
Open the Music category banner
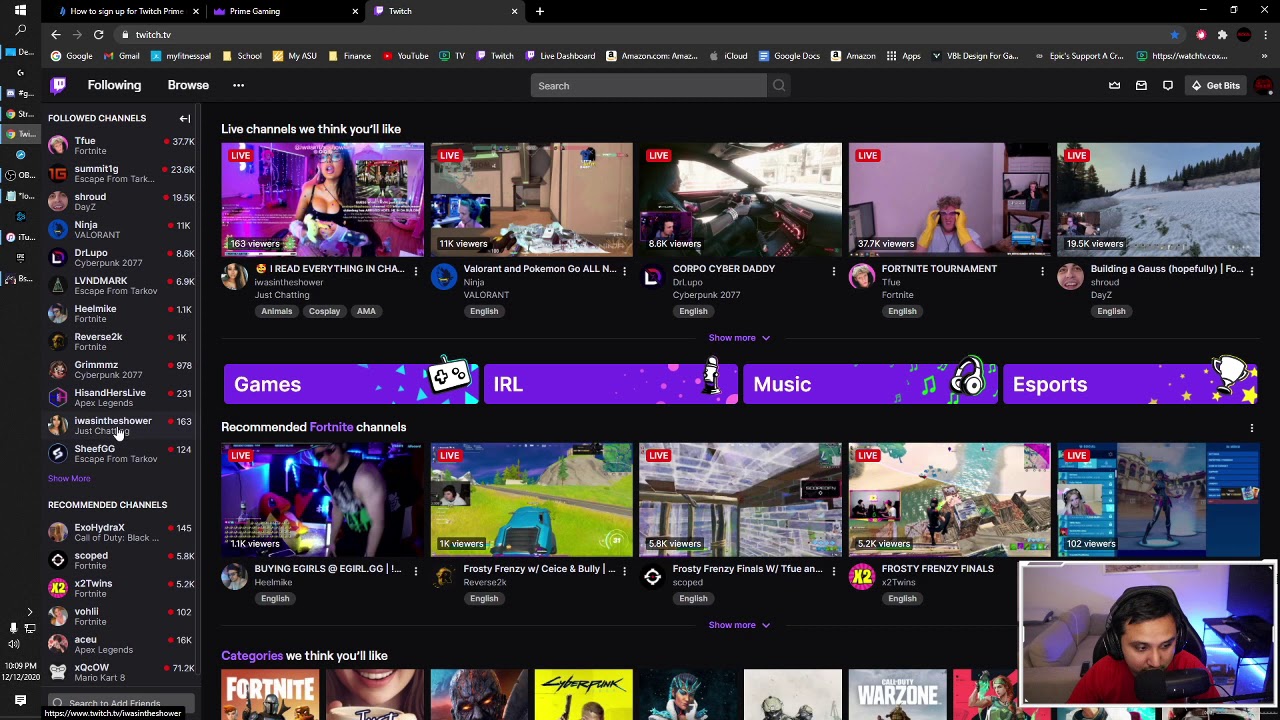click(x=870, y=384)
